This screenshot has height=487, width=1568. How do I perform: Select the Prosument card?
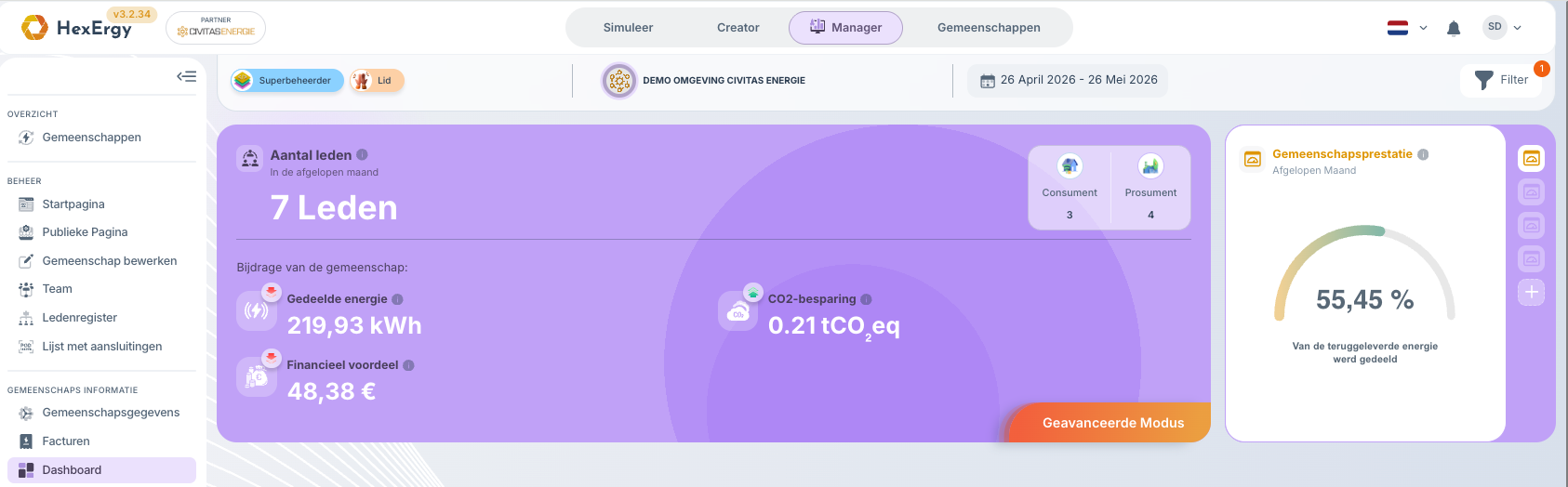[1150, 188]
